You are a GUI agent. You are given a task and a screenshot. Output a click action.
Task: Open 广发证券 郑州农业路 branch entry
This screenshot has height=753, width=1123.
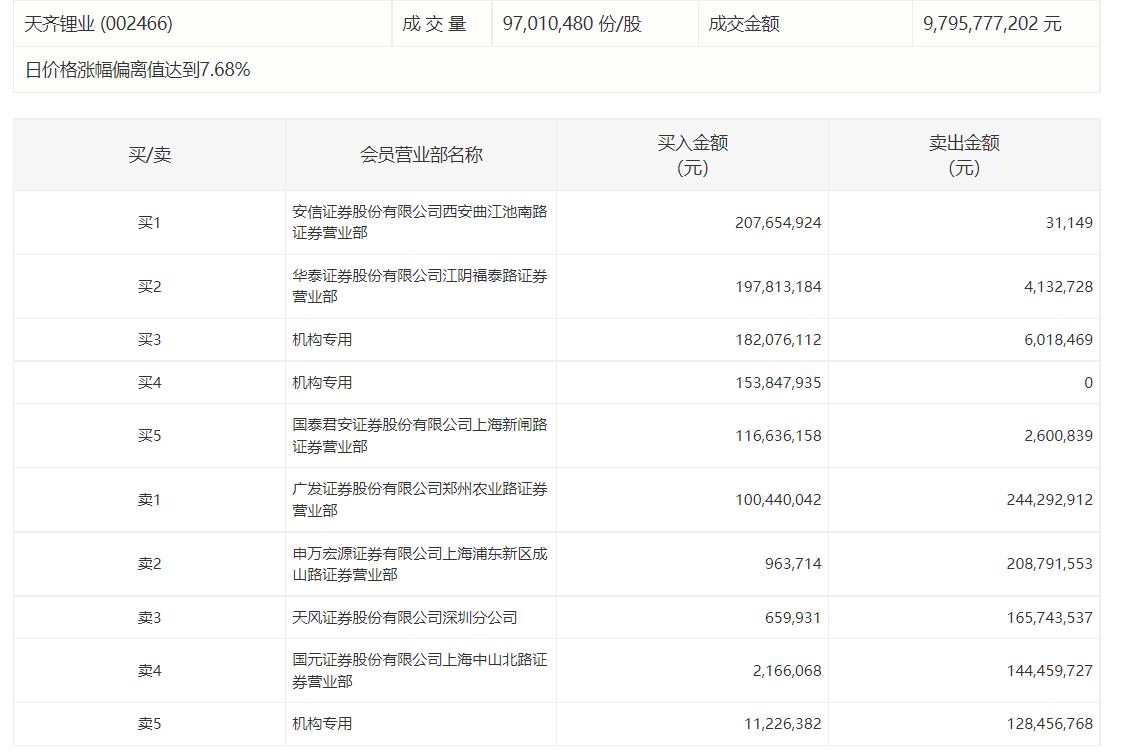tap(419, 499)
